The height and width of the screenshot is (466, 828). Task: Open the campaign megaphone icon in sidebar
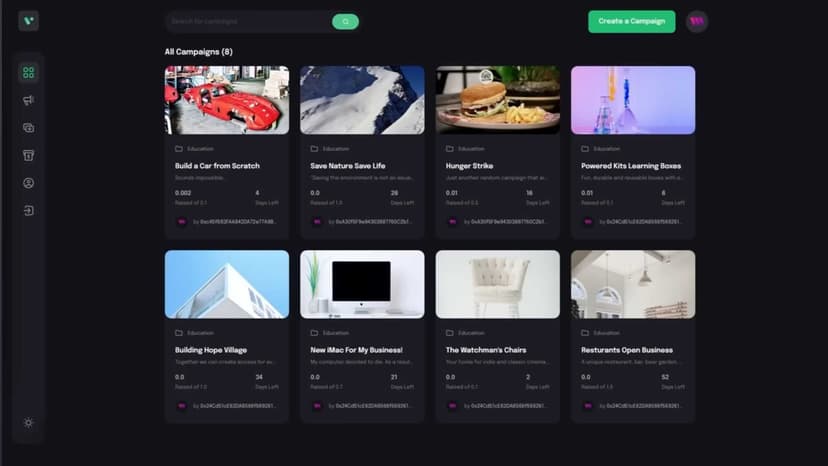coord(29,100)
